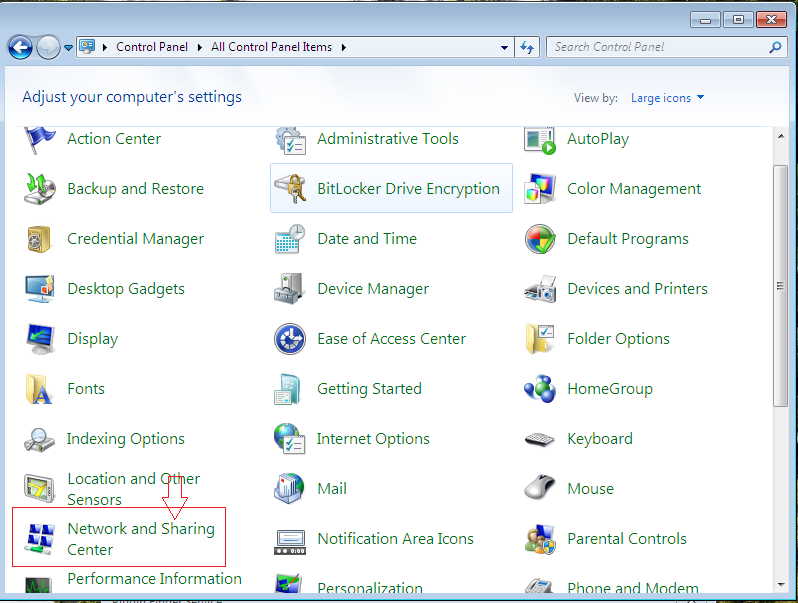Screen dimensions: 798x603
Task: Expand the arrow after All Control Panel Items
Action: pos(344,47)
